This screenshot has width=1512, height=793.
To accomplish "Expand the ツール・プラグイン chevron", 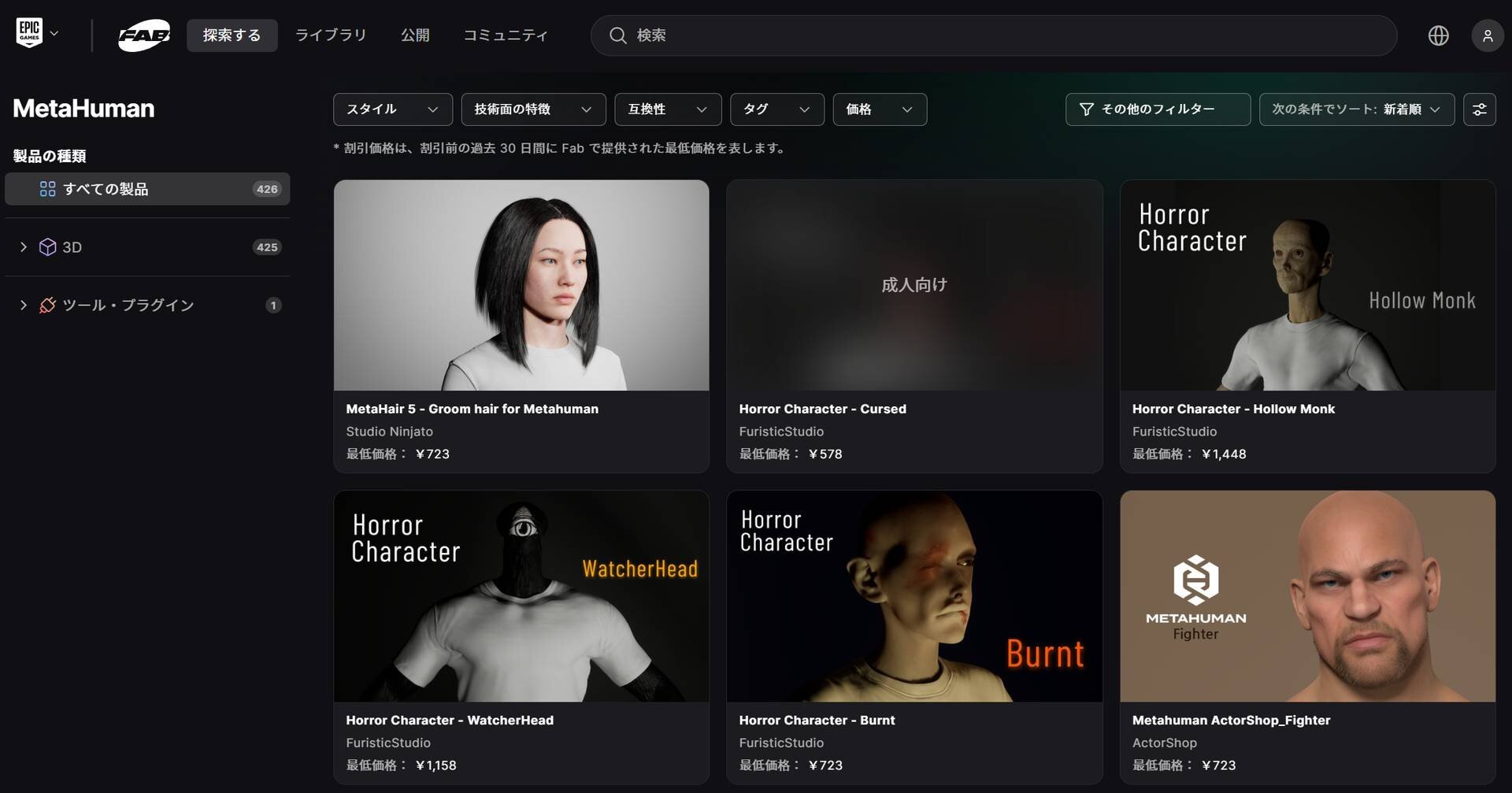I will pos(23,306).
